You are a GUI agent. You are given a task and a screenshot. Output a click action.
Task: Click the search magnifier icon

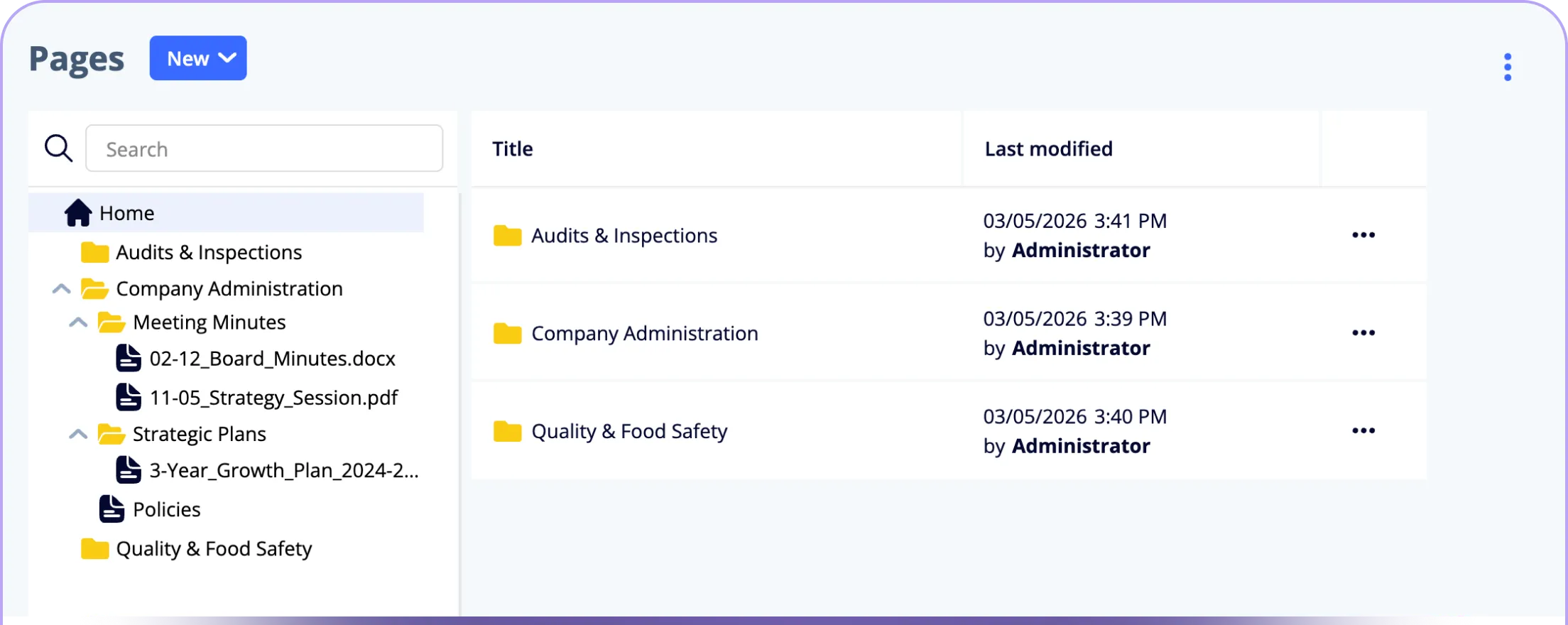tap(58, 148)
